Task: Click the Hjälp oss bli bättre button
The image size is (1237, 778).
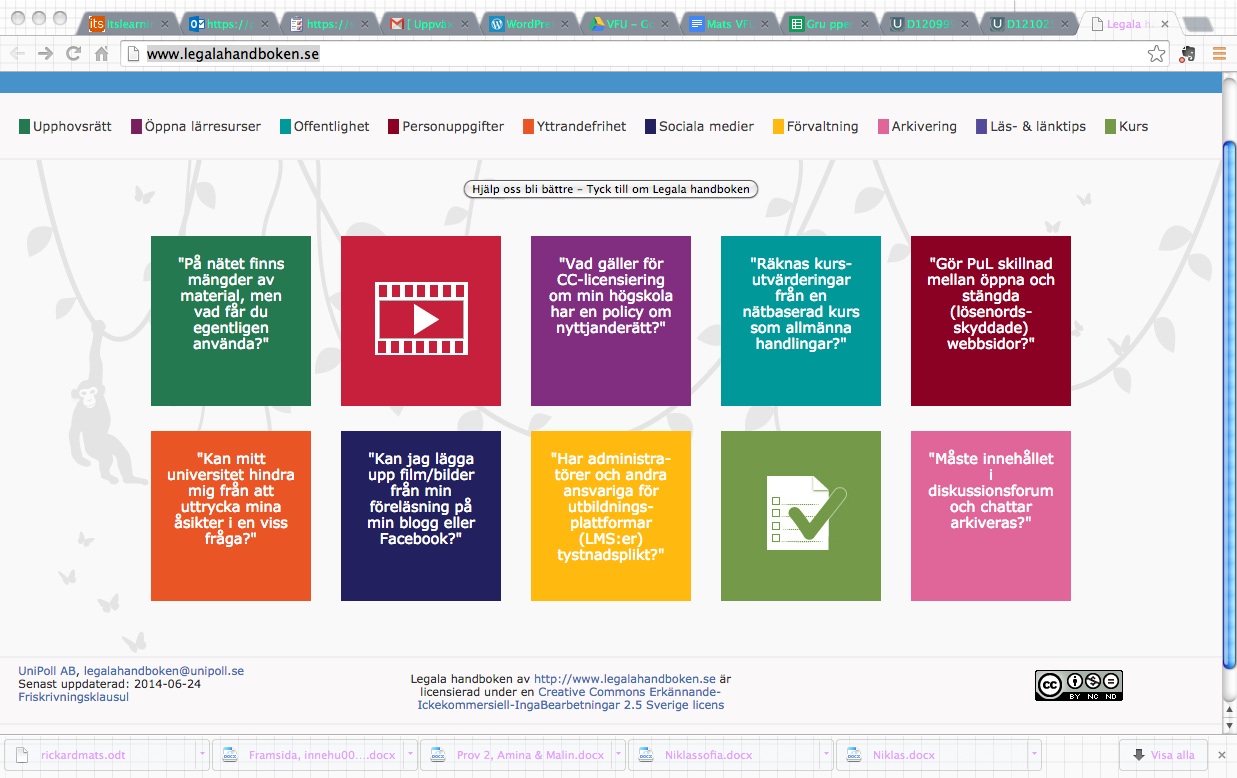Action: pyautogui.click(x=611, y=189)
